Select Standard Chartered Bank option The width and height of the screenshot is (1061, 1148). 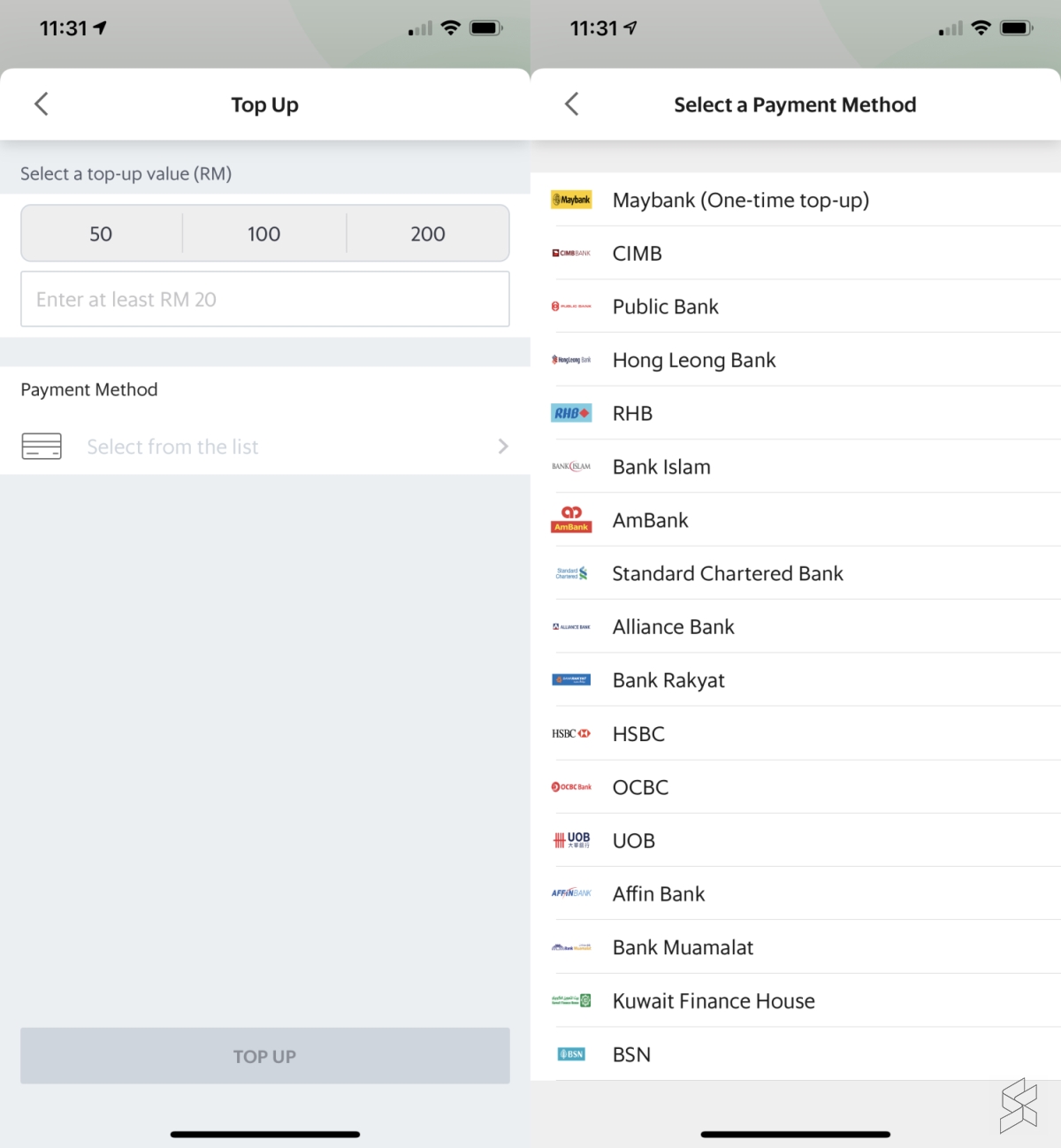728,574
